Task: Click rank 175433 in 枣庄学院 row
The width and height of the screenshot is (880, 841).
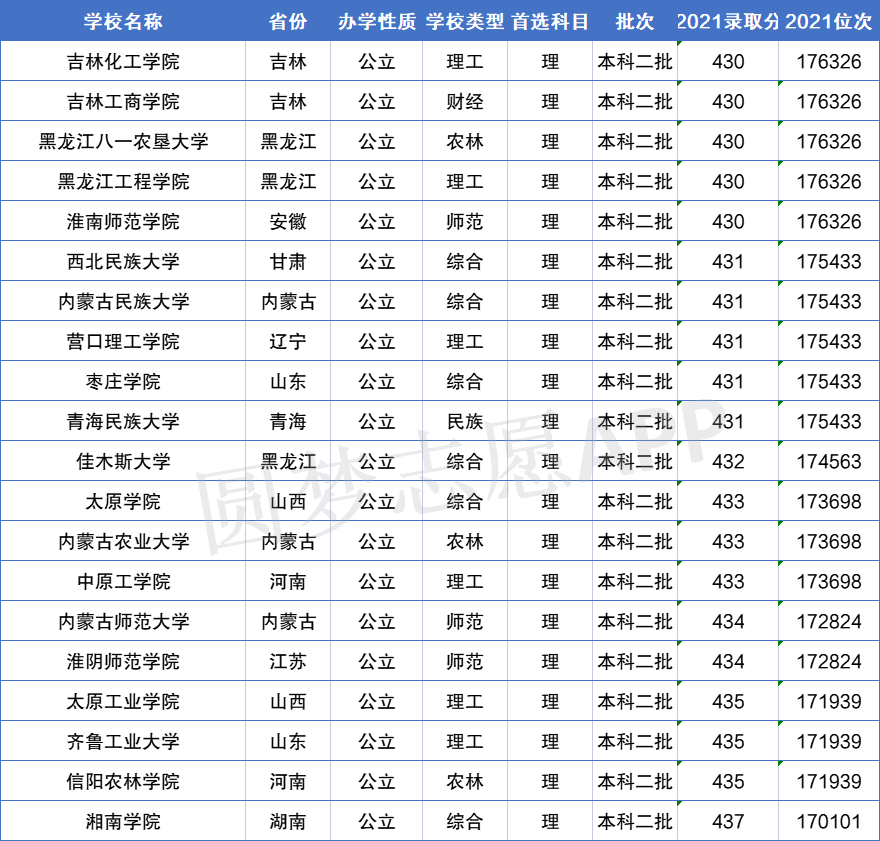Action: coord(829,382)
